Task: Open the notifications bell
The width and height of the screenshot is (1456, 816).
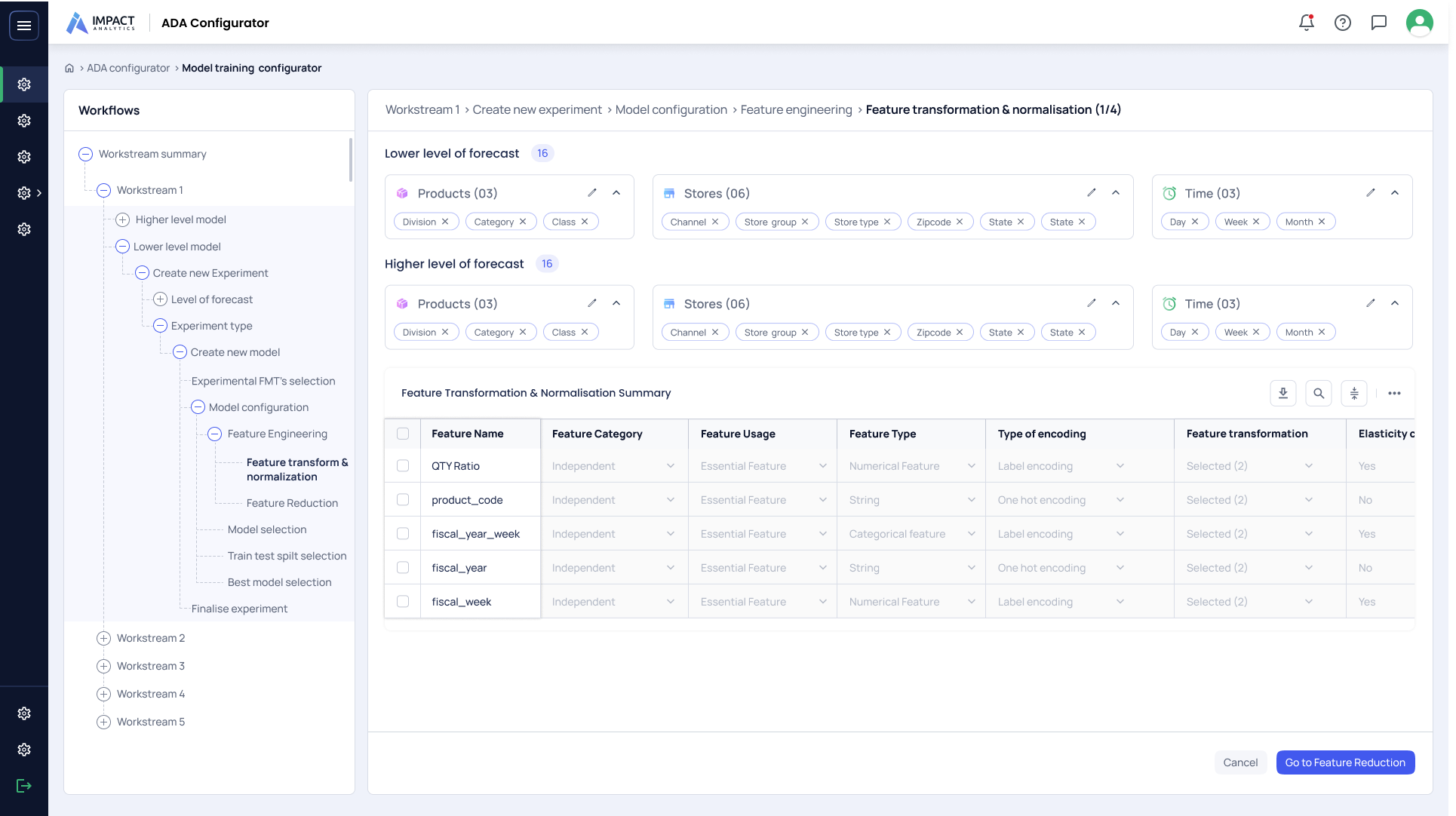Action: click(1307, 23)
